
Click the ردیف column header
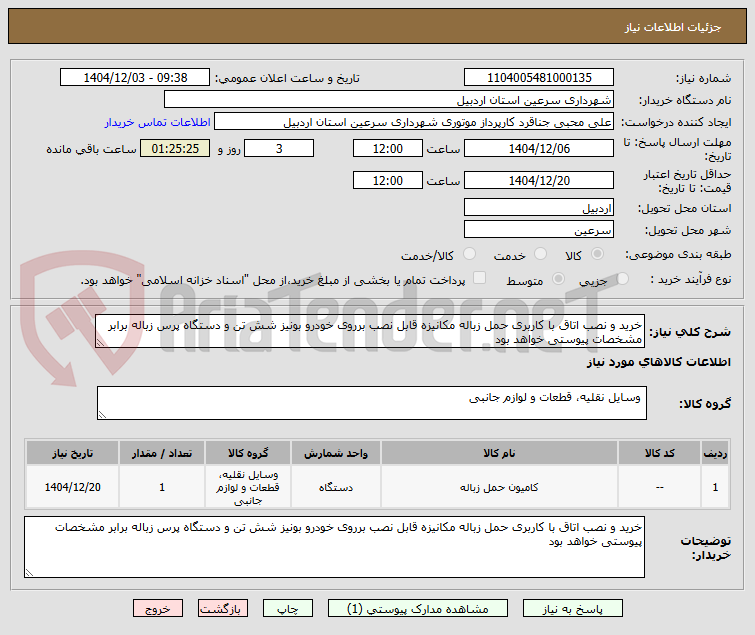pos(715,453)
